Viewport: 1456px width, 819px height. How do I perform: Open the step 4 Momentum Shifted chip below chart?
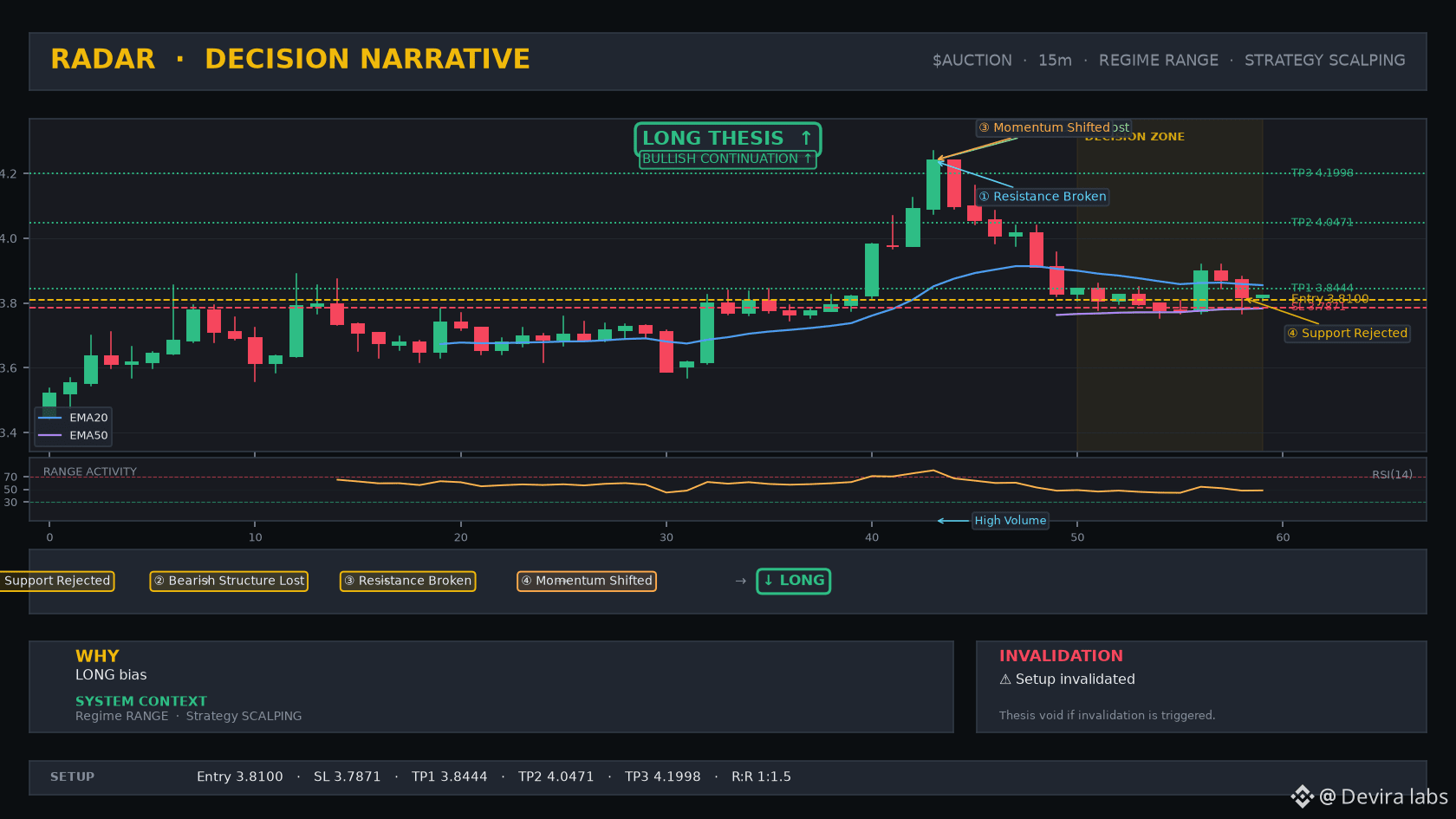tap(587, 581)
